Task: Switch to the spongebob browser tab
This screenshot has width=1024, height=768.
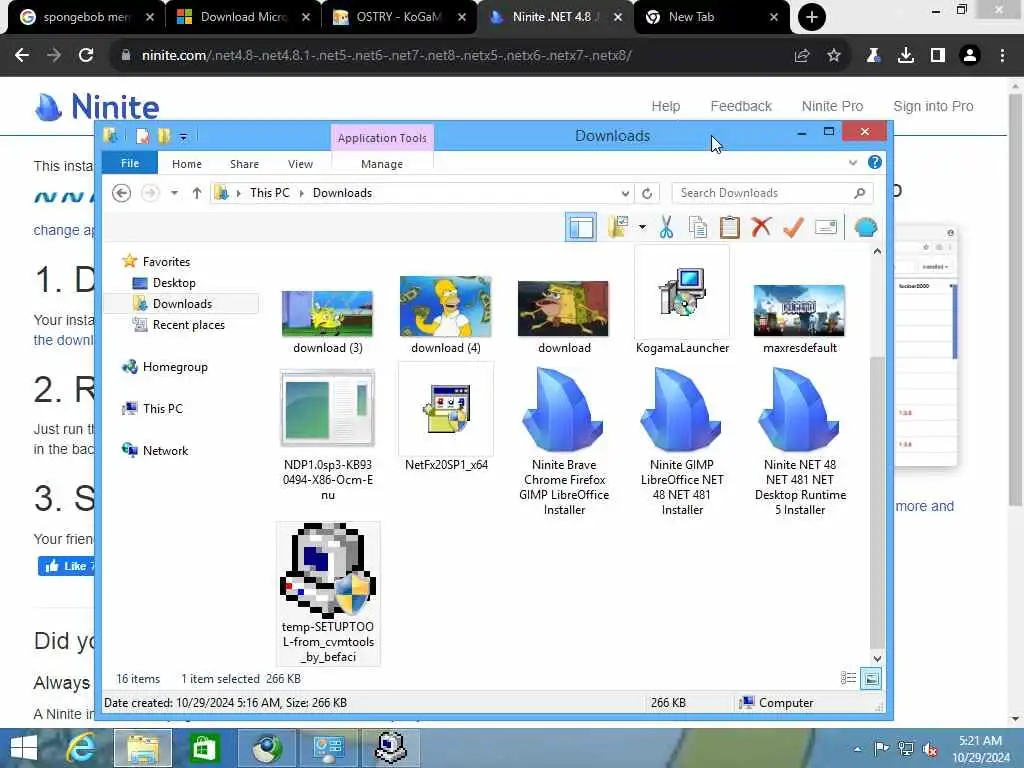Action: [x=86, y=17]
